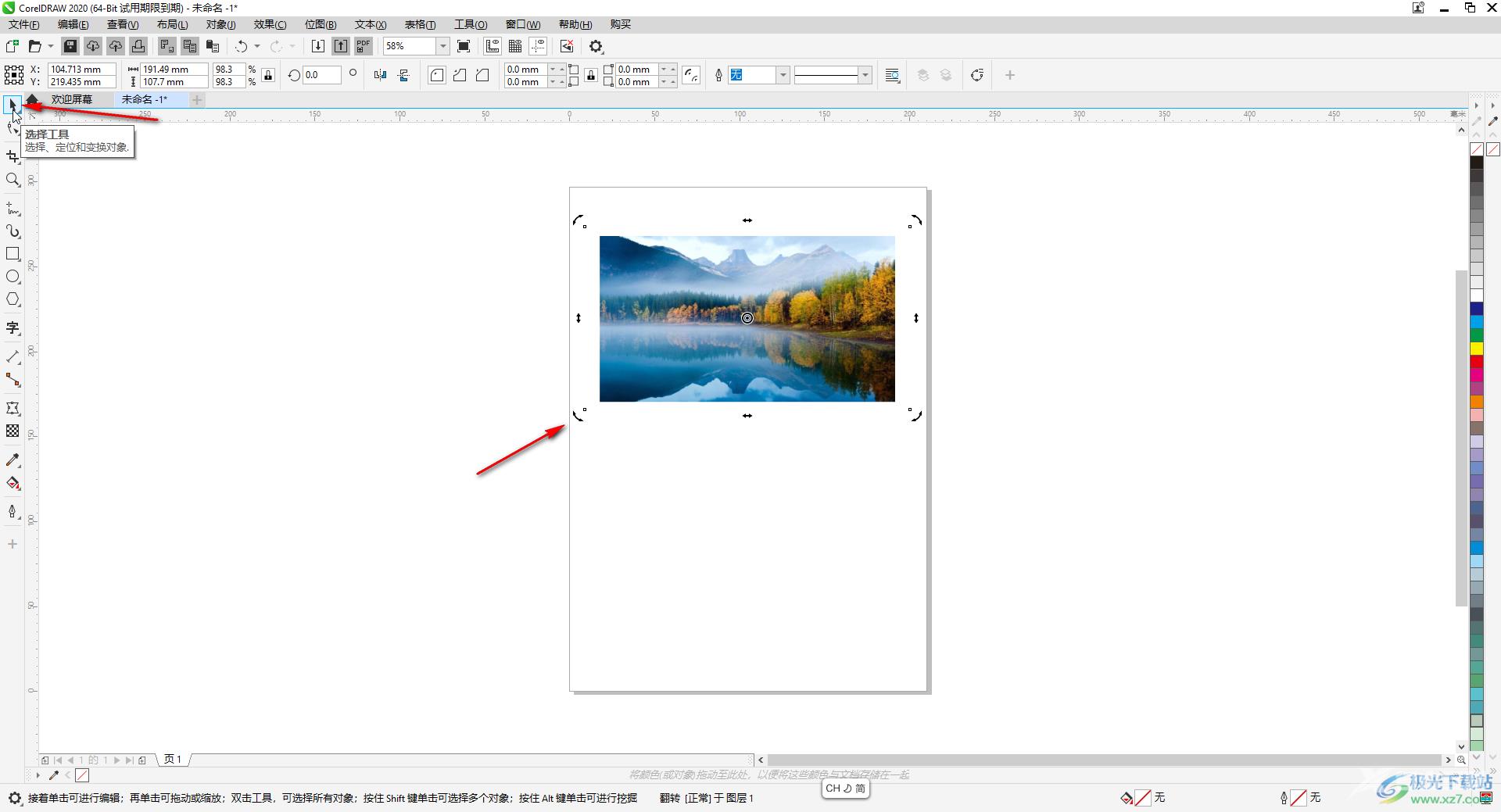
Task: Click the Full-screen preview icon
Action: click(x=464, y=46)
